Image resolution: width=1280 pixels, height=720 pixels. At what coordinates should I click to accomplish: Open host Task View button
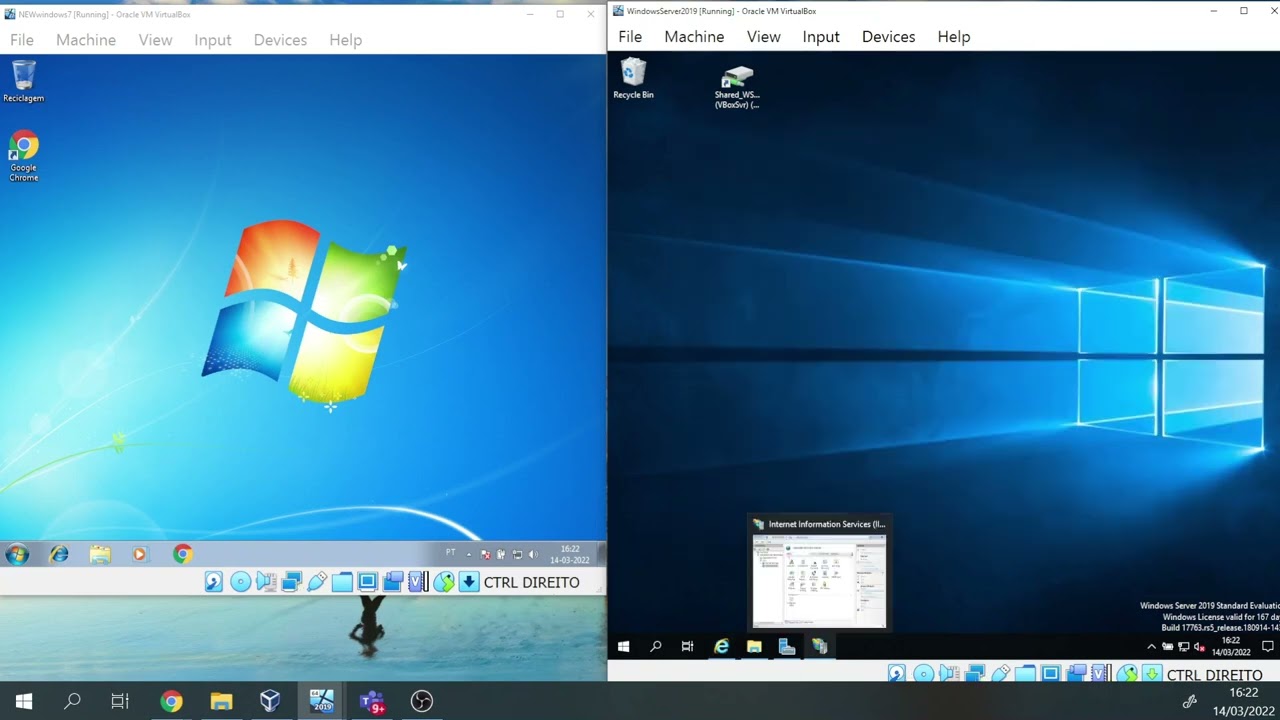pyautogui.click(x=120, y=701)
